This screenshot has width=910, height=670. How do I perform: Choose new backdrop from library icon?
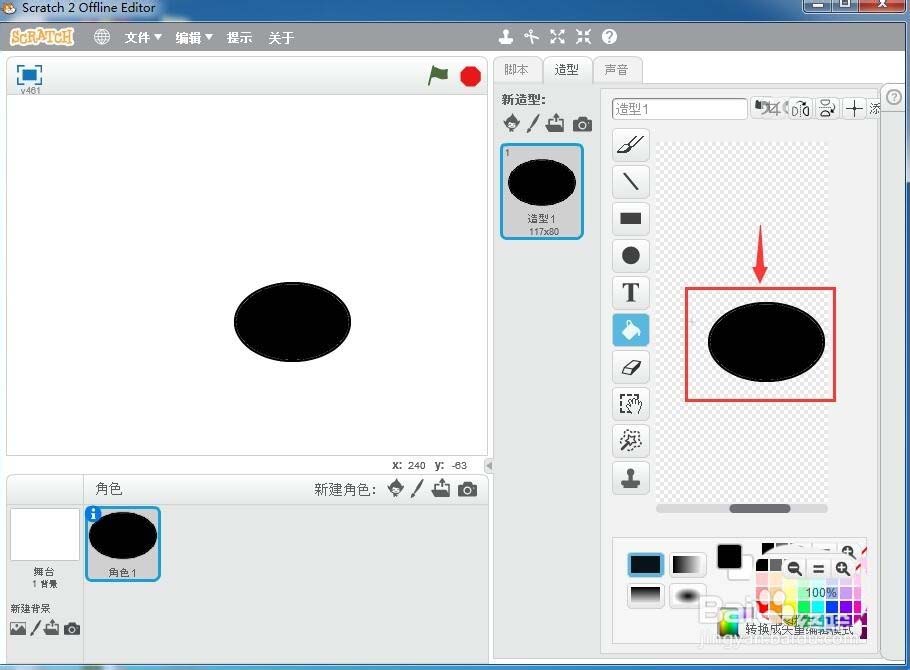pos(18,628)
